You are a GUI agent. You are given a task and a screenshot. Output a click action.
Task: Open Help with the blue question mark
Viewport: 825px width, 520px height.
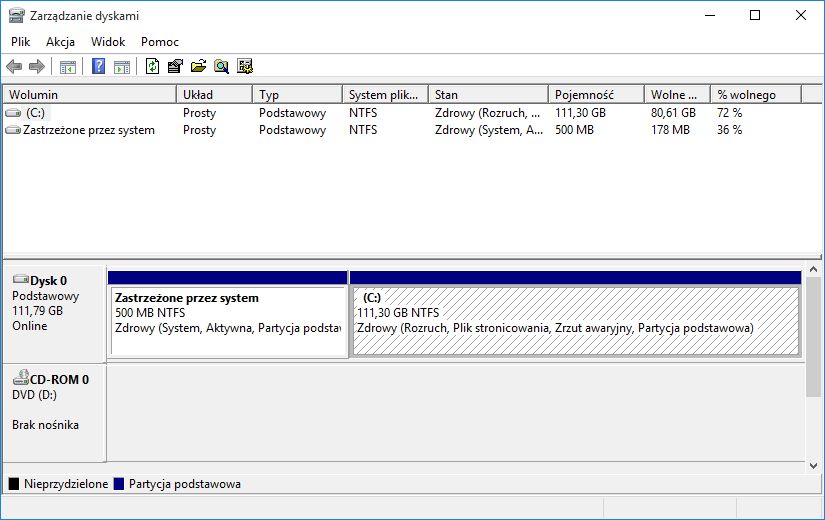(x=98, y=66)
